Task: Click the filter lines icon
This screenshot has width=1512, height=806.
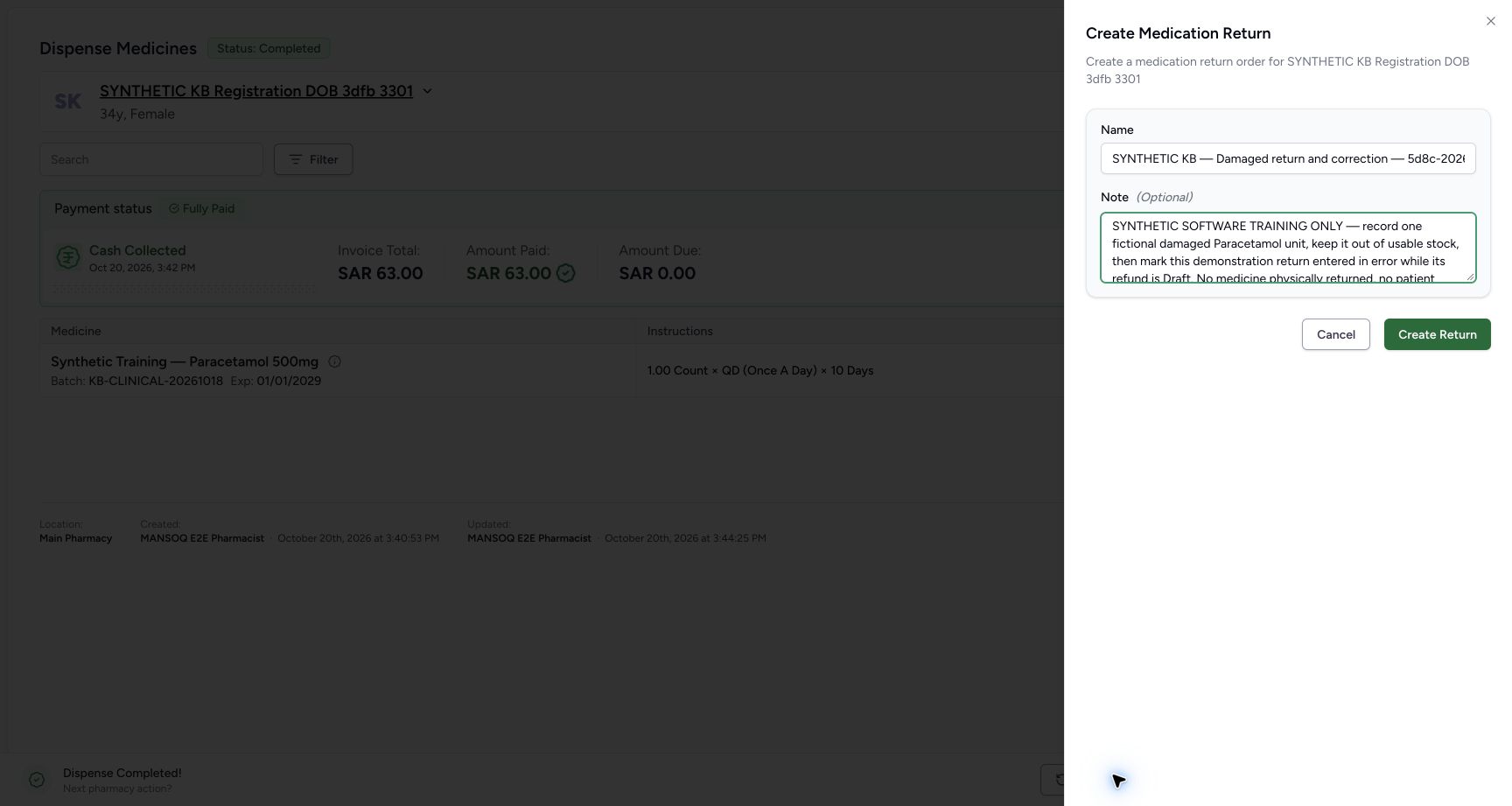Action: 296,159
